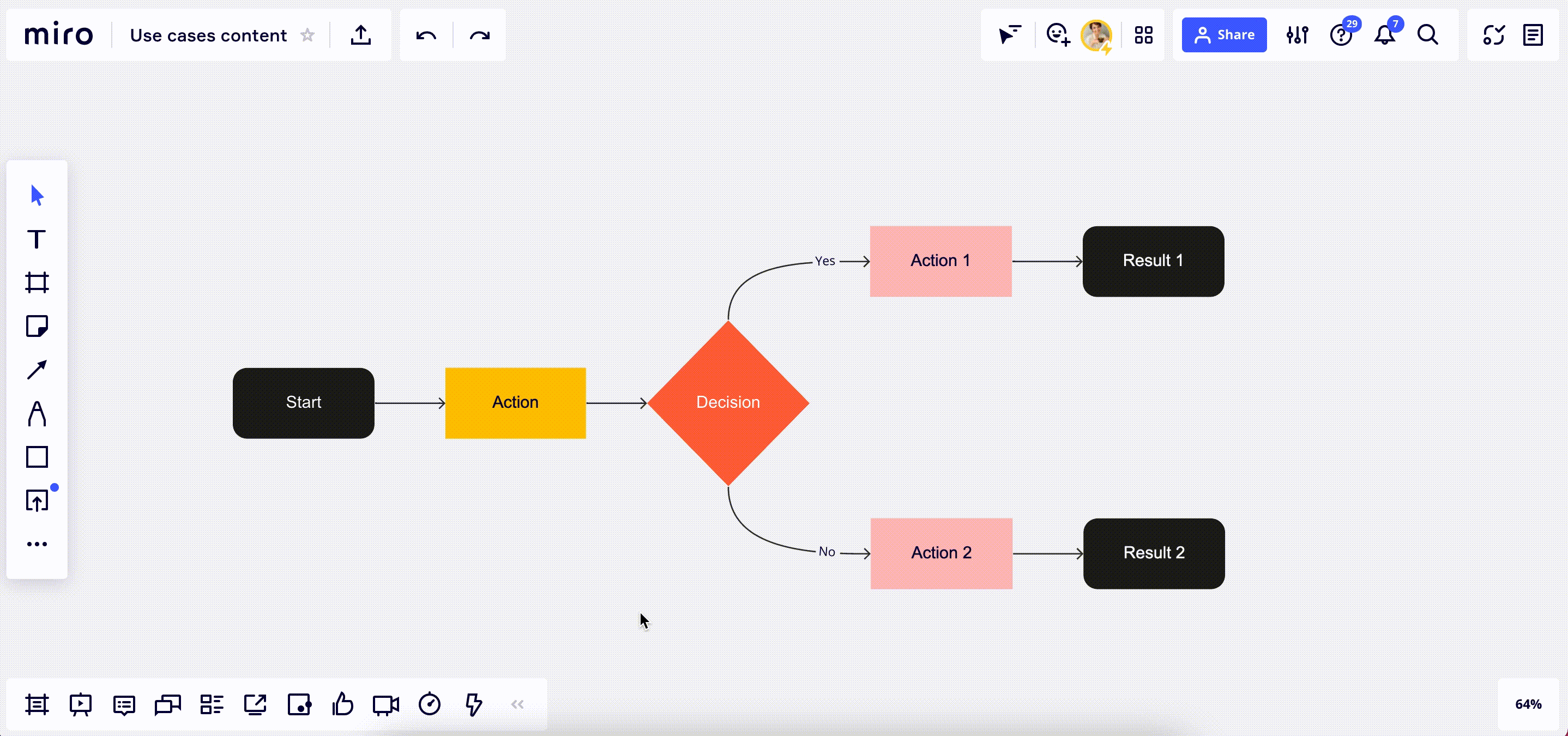Toggle collaborators' cursors visibility
1568x736 pixels.
point(1009,35)
